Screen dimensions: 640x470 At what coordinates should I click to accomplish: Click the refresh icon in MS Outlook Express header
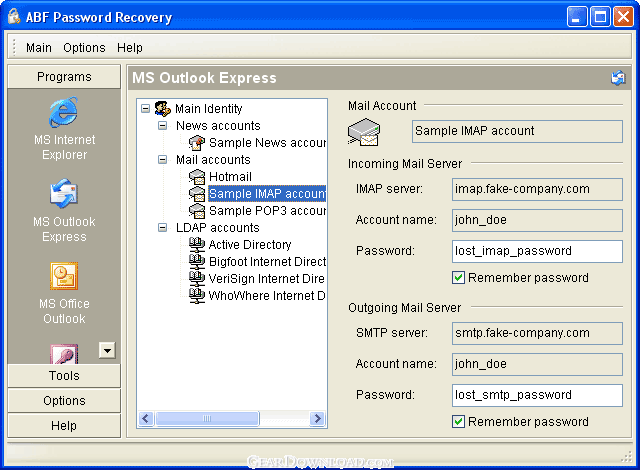tap(618, 78)
